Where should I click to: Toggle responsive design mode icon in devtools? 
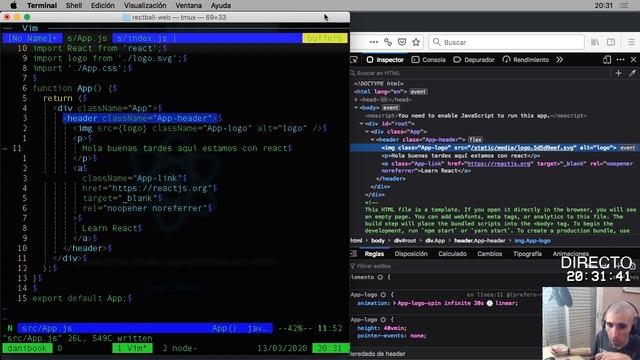point(607,60)
